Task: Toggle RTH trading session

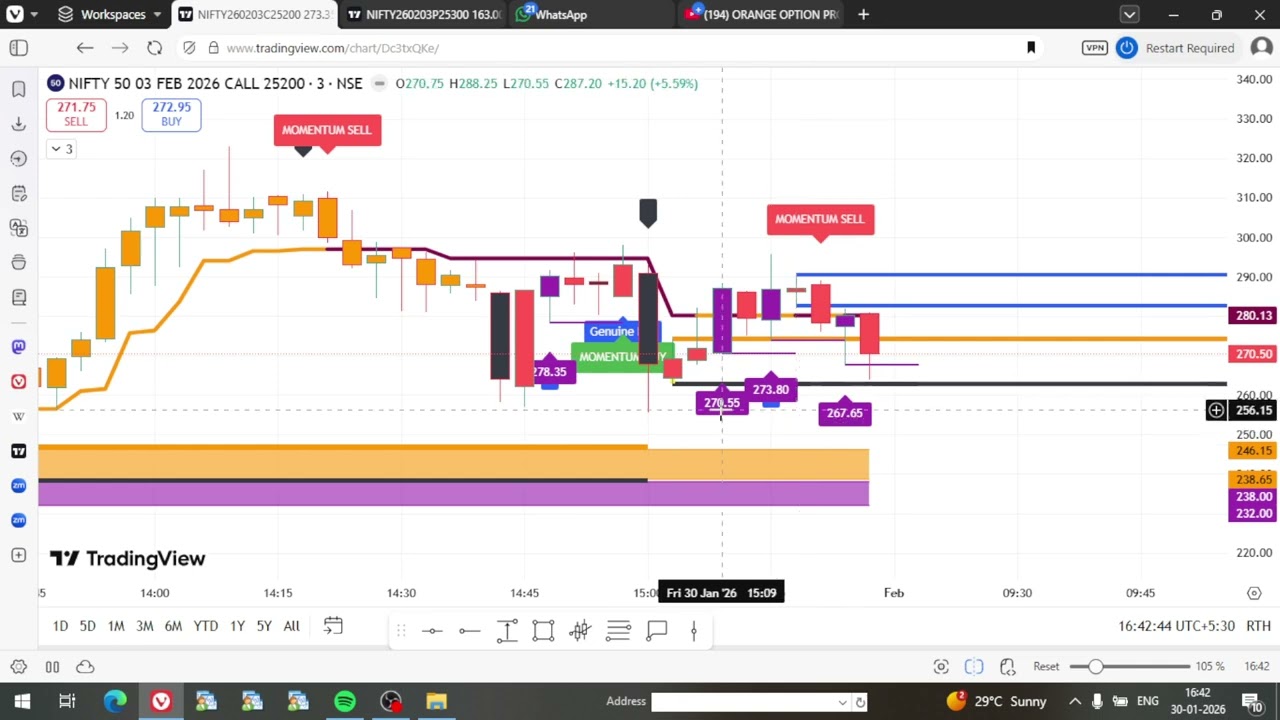Action: pos(1258,626)
